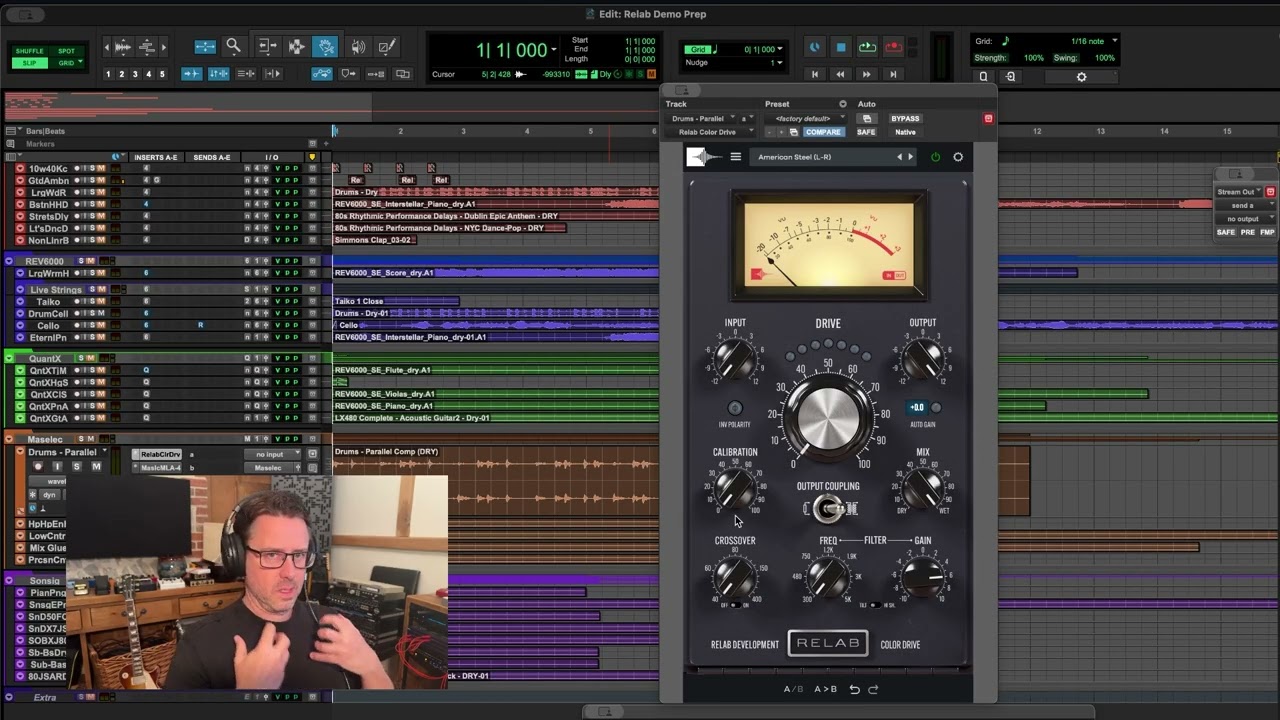Open the quantize settings gear
This screenshot has height=720, width=1280.
tap(1081, 77)
